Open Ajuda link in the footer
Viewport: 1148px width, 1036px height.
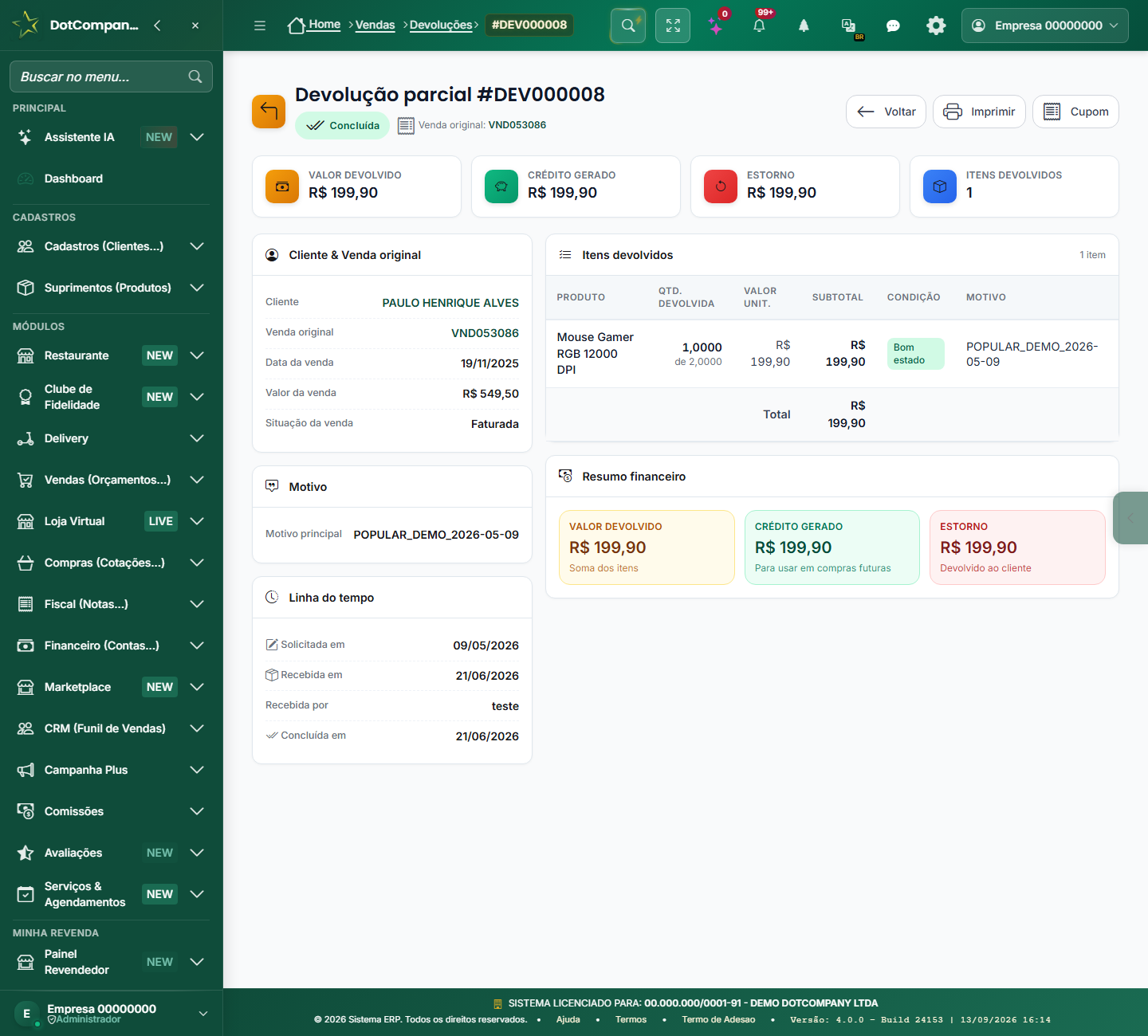coord(568,1019)
